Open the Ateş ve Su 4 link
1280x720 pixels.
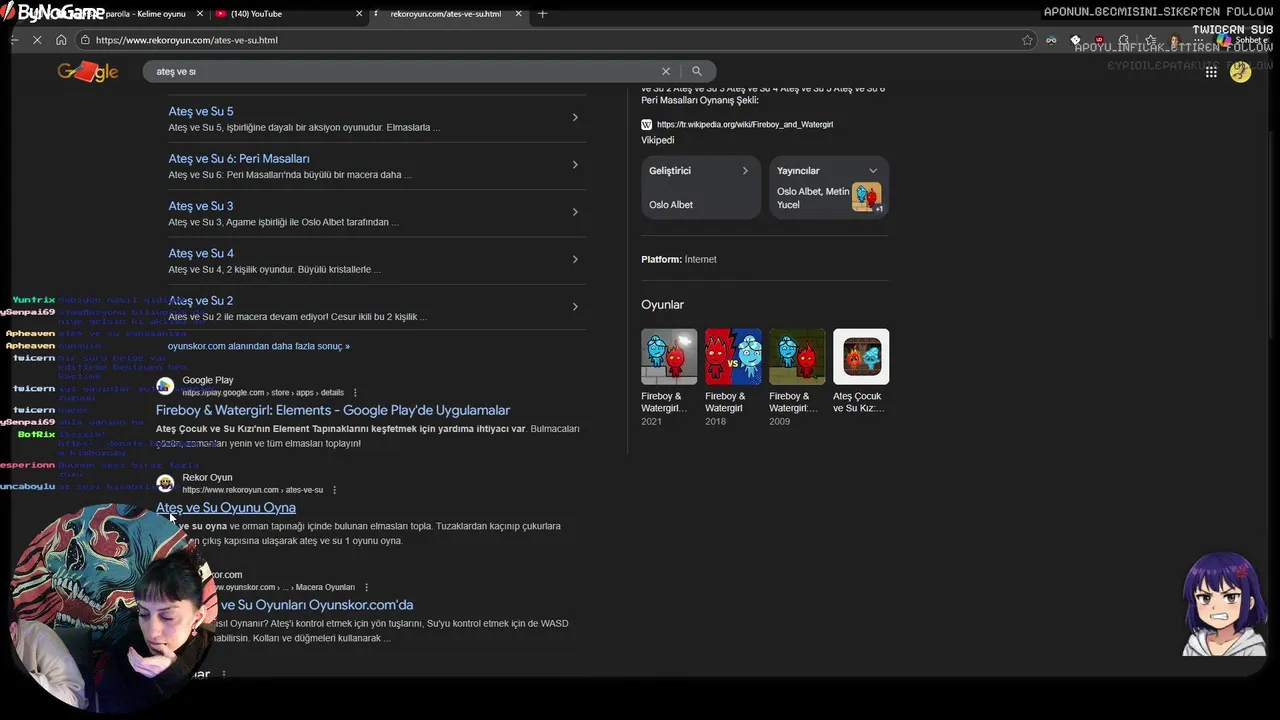click(201, 253)
